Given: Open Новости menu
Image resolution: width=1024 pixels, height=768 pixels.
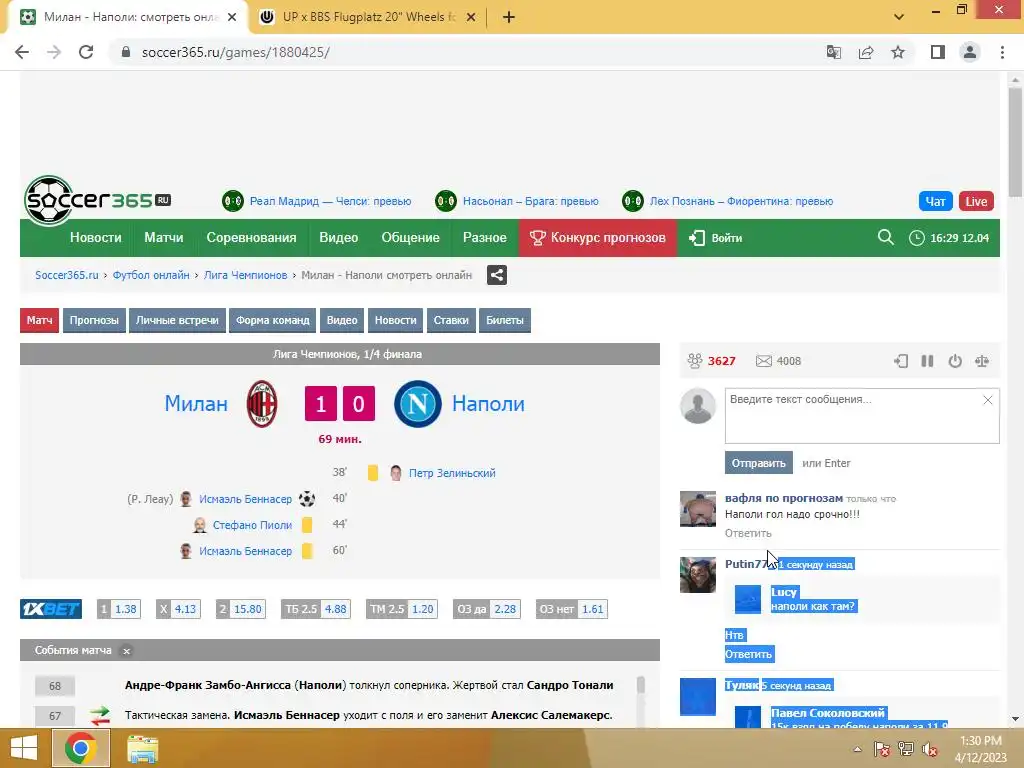Looking at the screenshot, I should [x=95, y=238].
